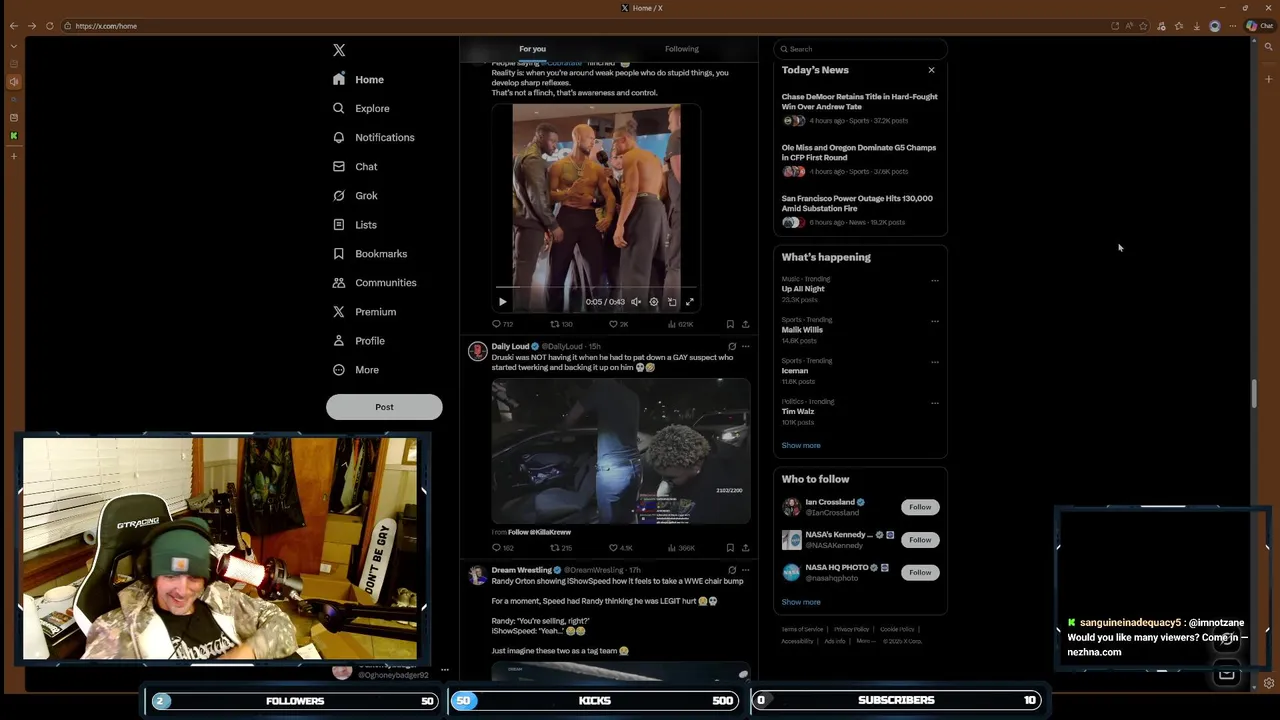Open more options on Dream Wrestling post
This screenshot has height=720, width=1280.
745,570
